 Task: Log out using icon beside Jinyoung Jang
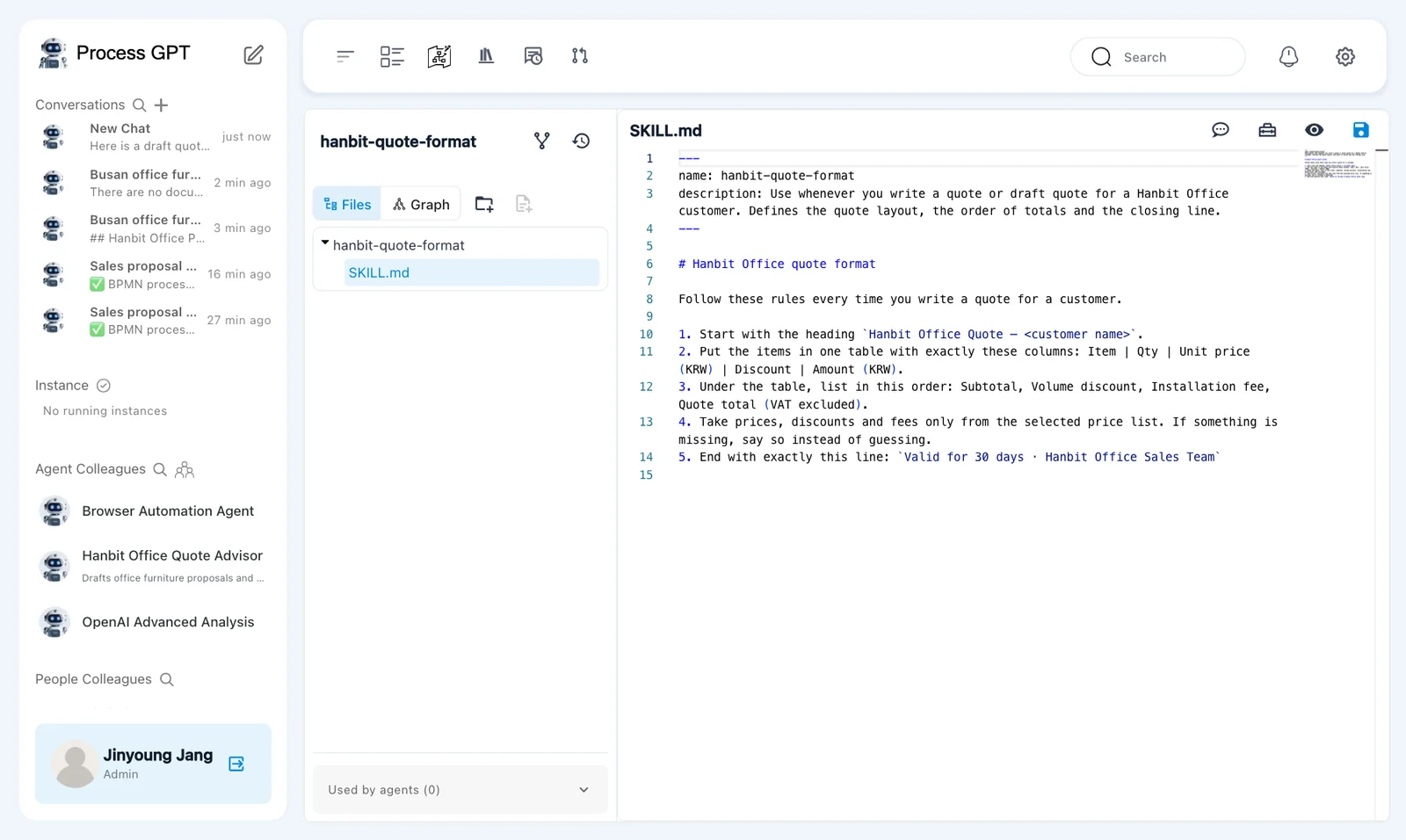tap(236, 764)
